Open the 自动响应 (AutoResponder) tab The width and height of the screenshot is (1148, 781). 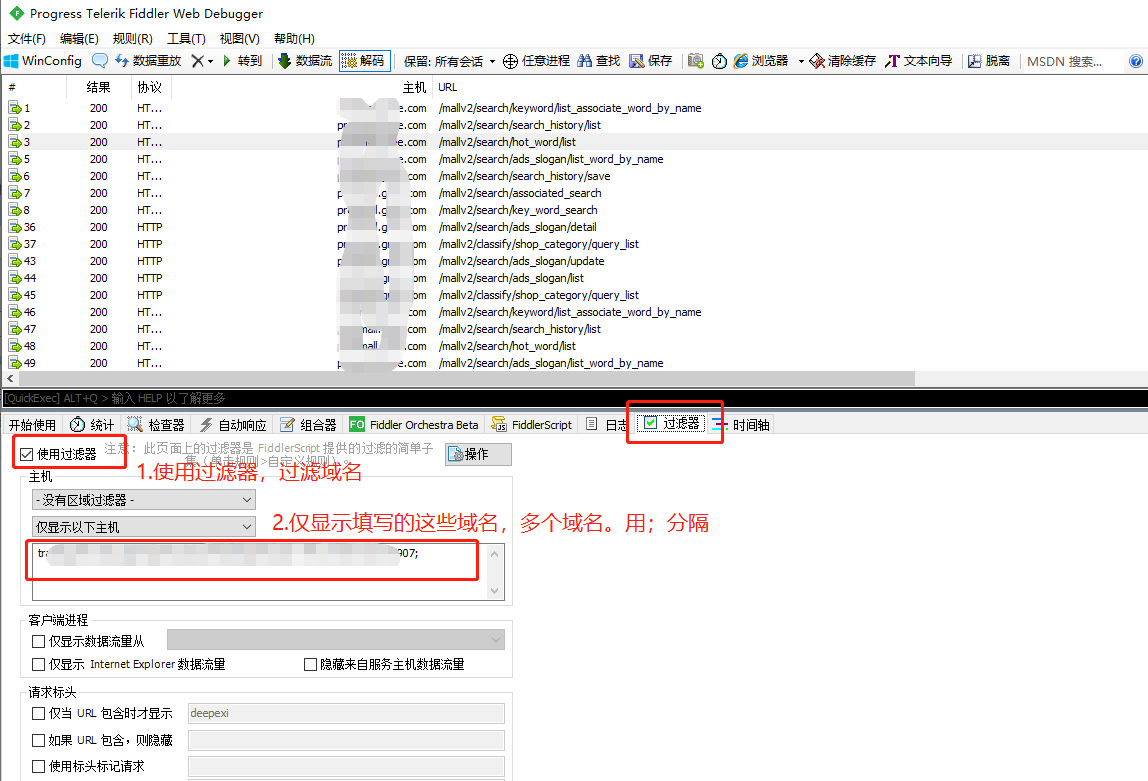233,425
